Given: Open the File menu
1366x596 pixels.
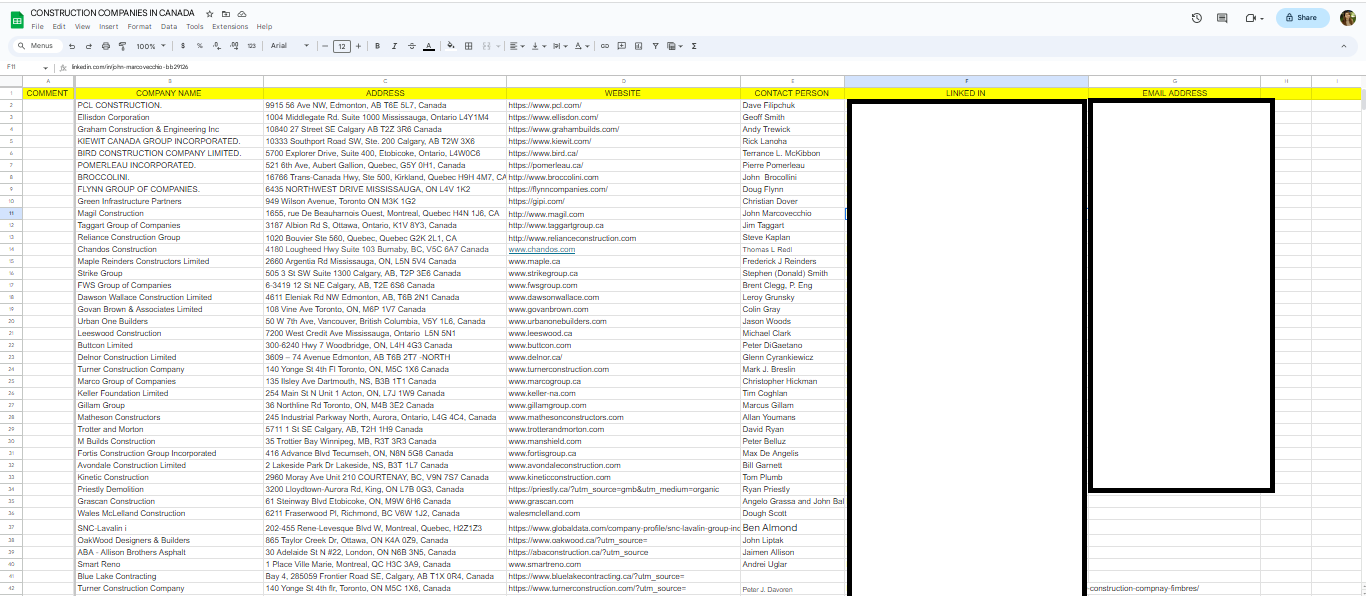Looking at the screenshot, I should 37,27.
